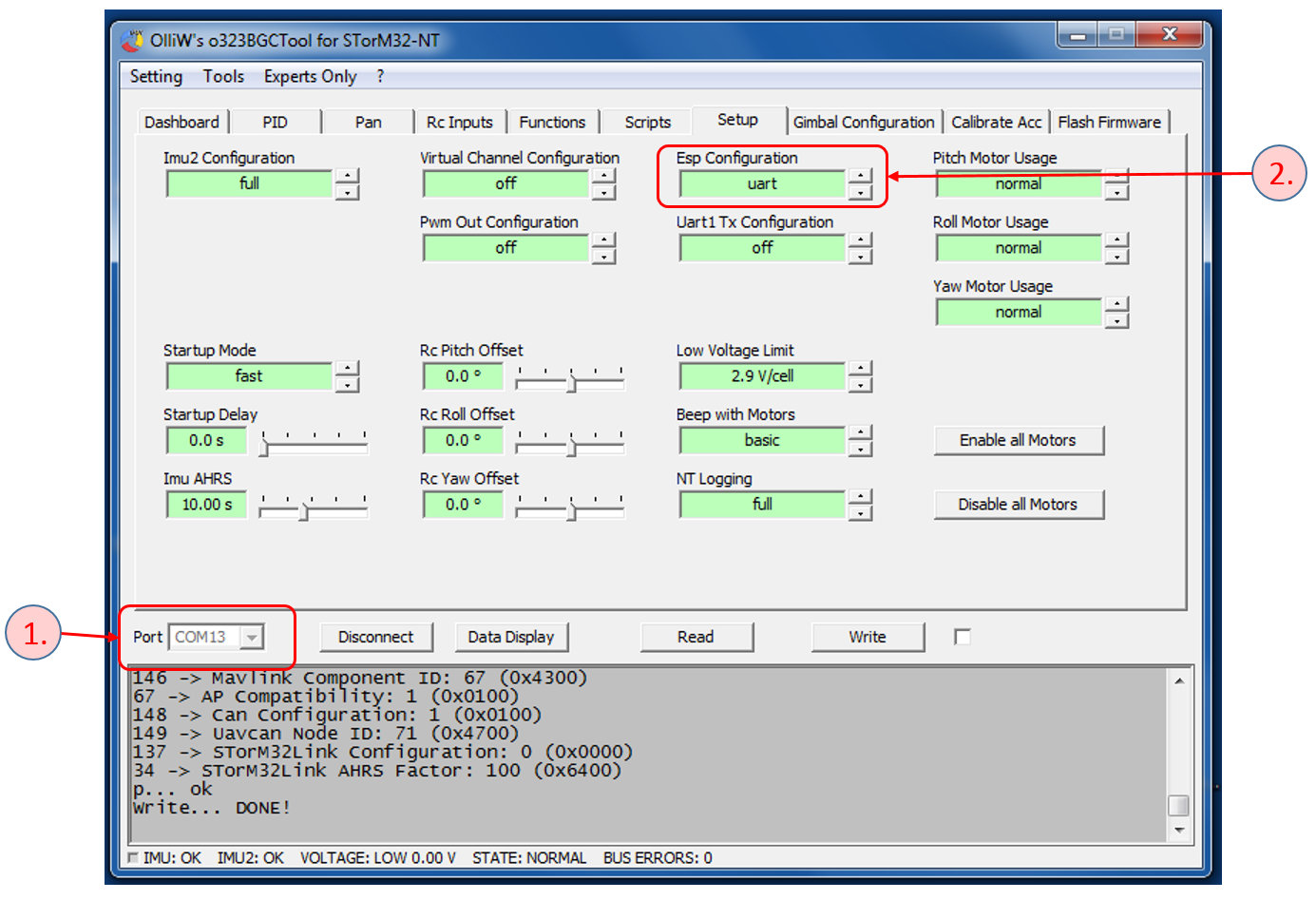Step down the NT Logging setting
The width and height of the screenshot is (1316, 900).
pyautogui.click(x=860, y=513)
